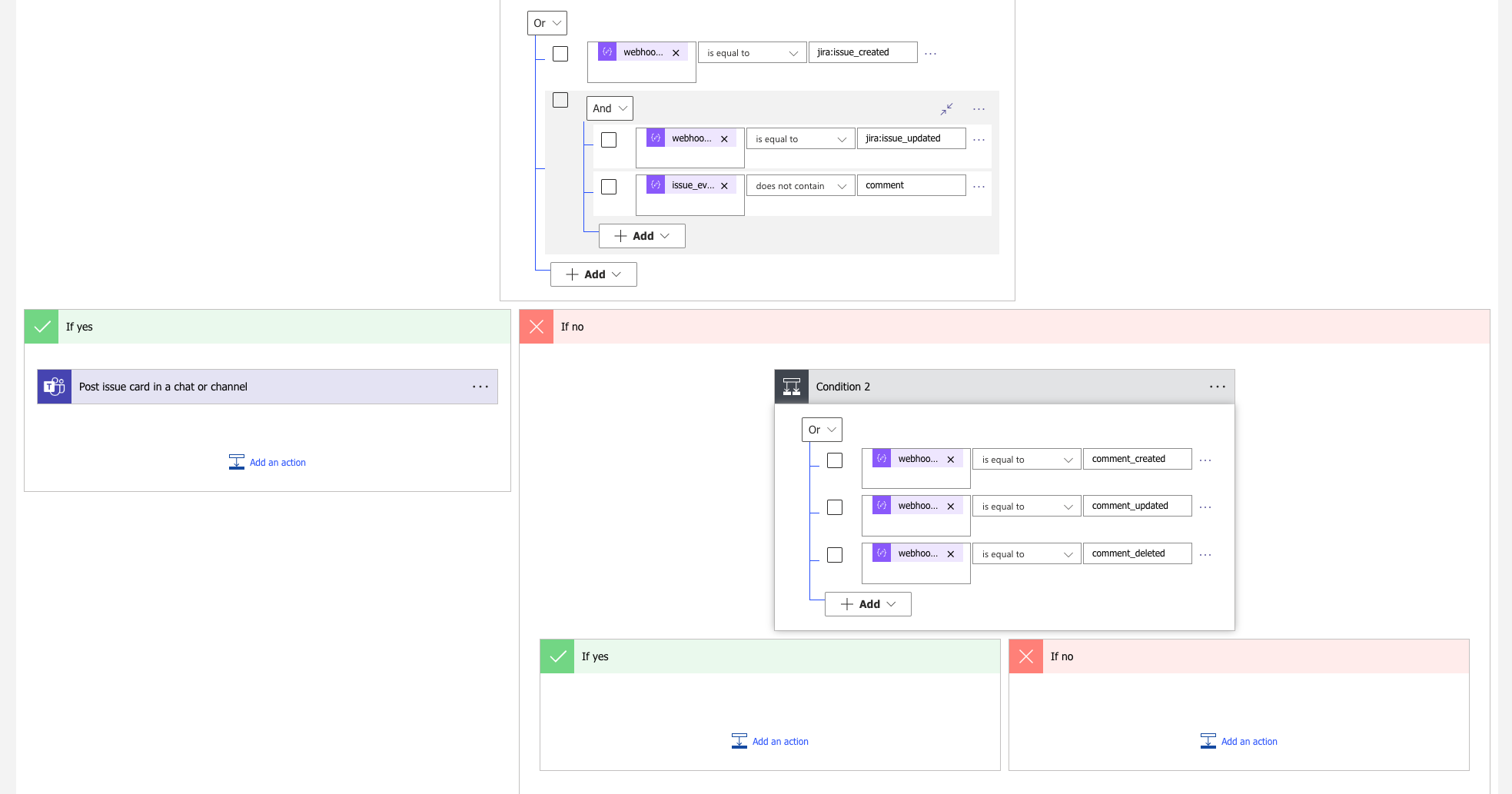Screen dimensions: 1512x794
Task: Open the ellipsis menu on Condition 2 header
Action: click(1217, 387)
